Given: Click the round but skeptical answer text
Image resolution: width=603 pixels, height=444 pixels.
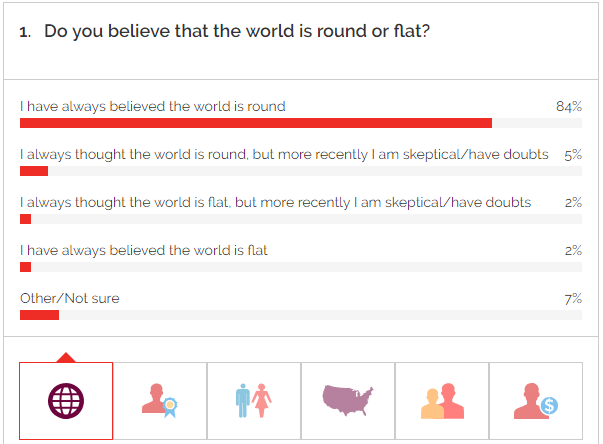Looking at the screenshot, I should tap(284, 155).
